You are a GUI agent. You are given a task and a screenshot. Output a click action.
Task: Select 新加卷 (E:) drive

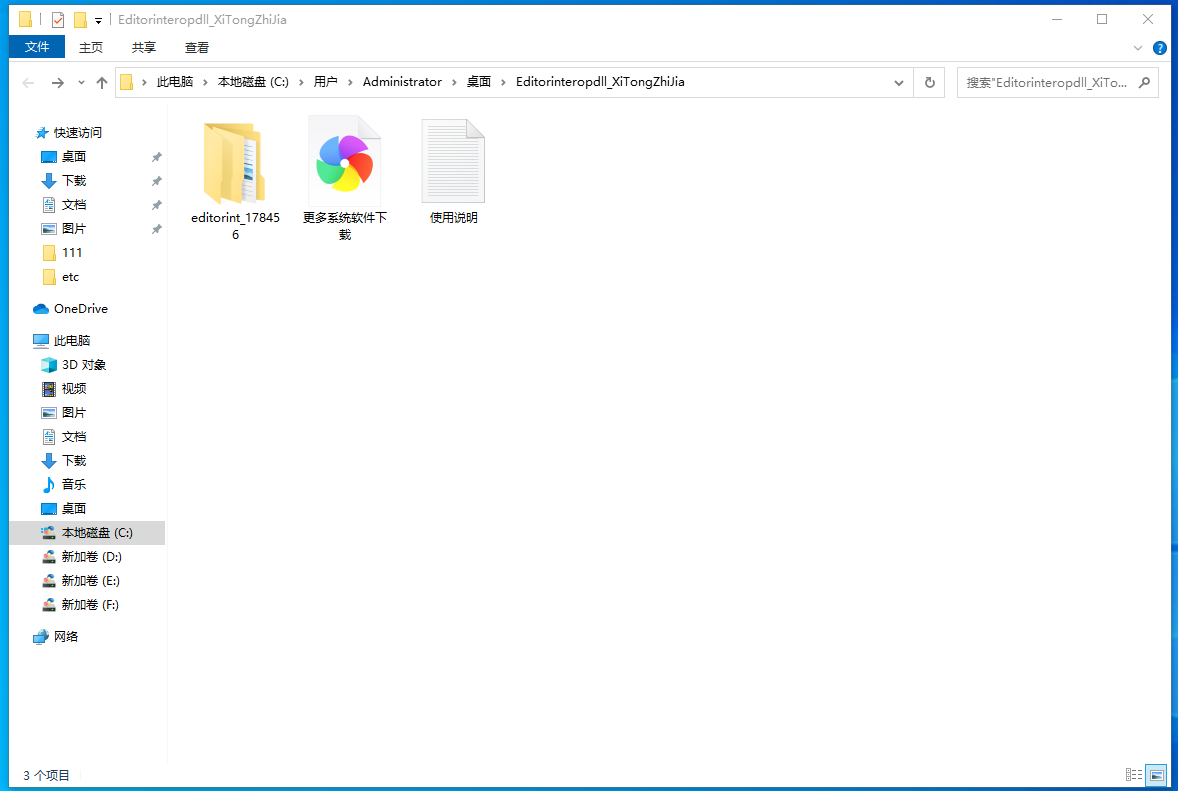point(90,581)
